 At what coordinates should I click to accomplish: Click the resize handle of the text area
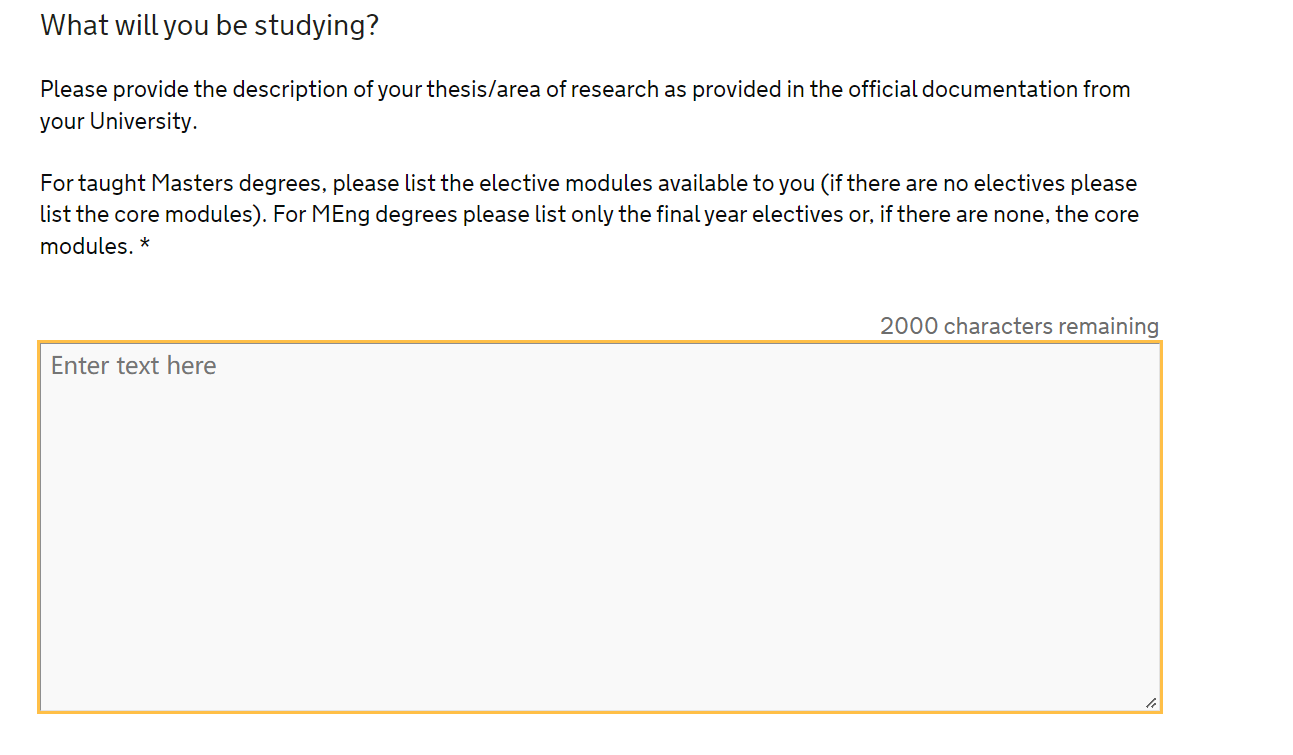click(x=1151, y=703)
